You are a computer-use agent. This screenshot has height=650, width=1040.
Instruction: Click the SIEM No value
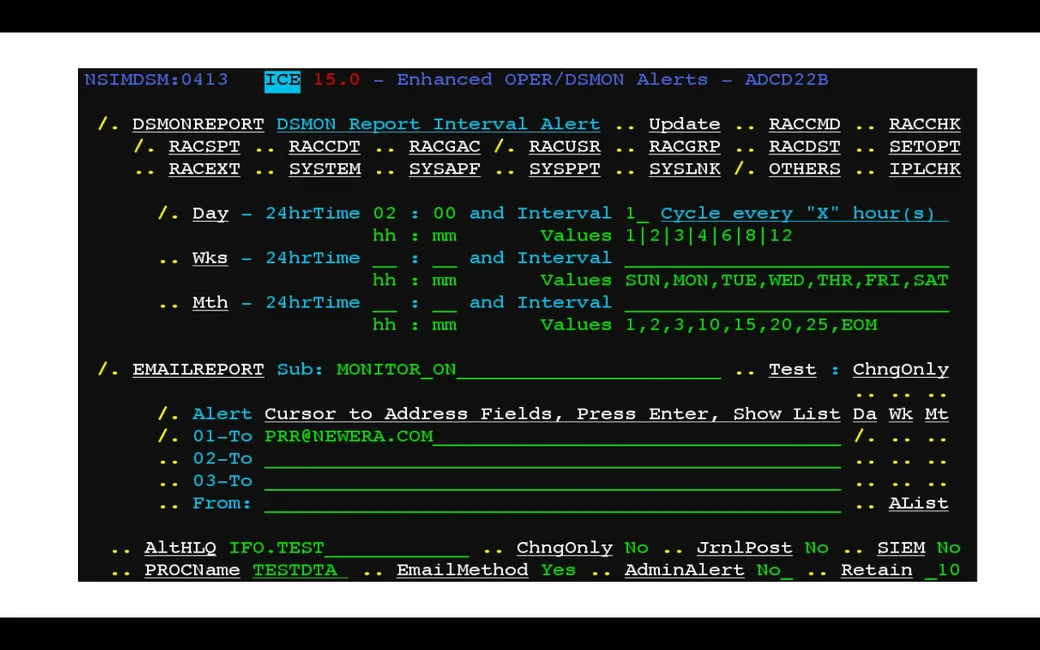(x=948, y=548)
